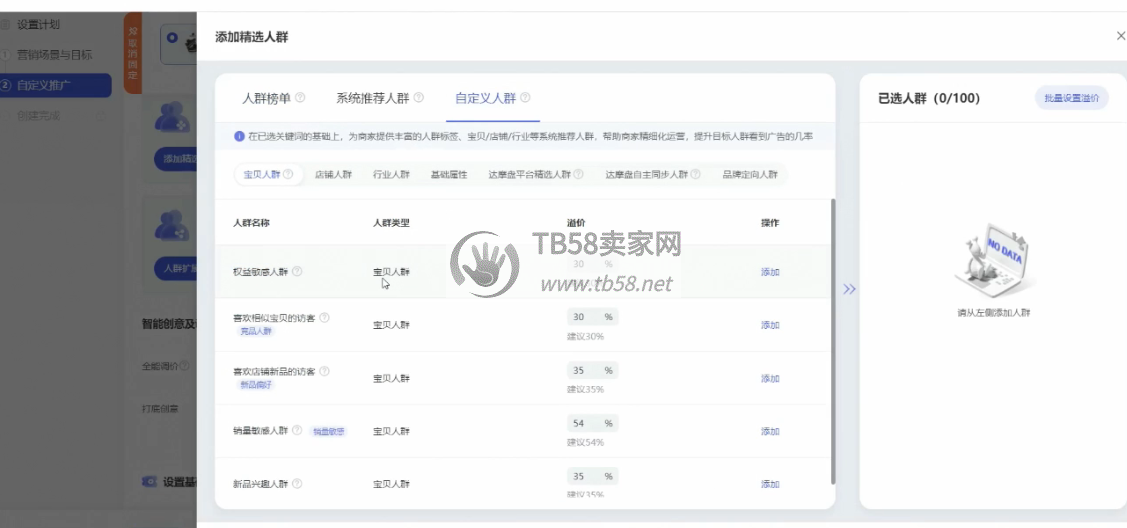Click help icon next to 喜欢店铺新品的访客
The width and height of the screenshot is (1127, 528).
(x=324, y=371)
